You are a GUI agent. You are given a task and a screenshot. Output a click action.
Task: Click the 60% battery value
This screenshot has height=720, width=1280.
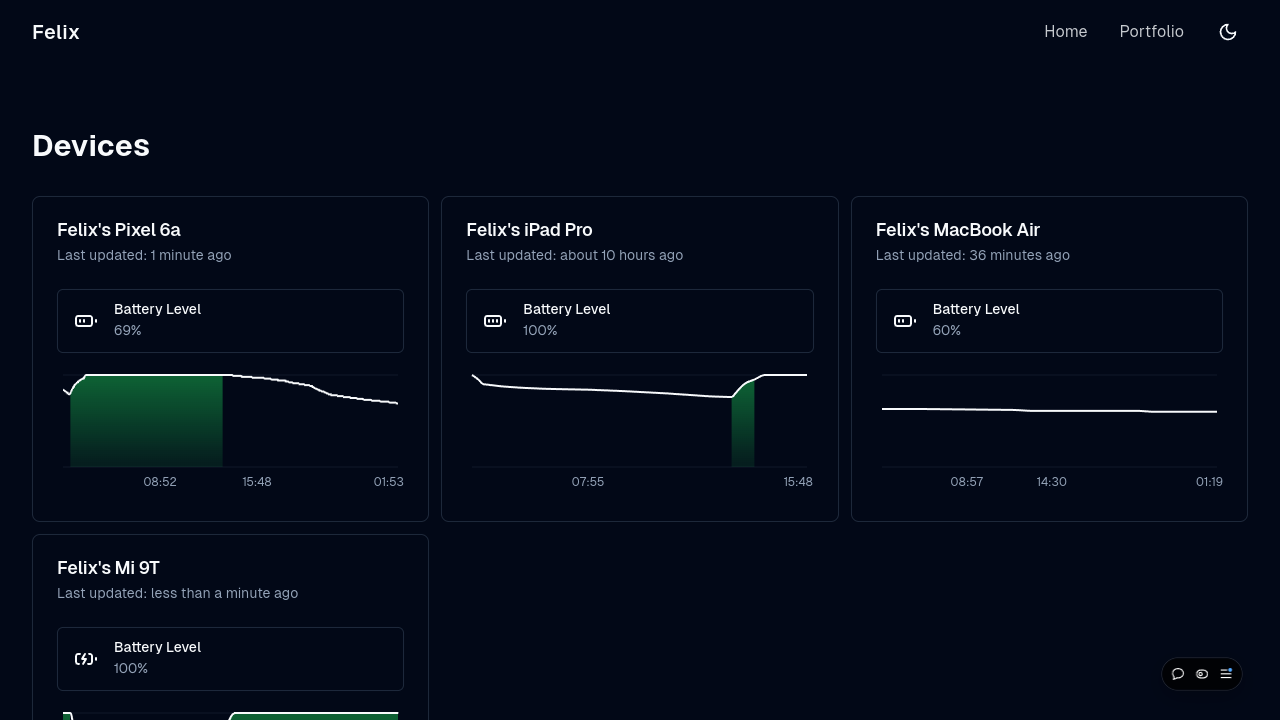click(947, 330)
